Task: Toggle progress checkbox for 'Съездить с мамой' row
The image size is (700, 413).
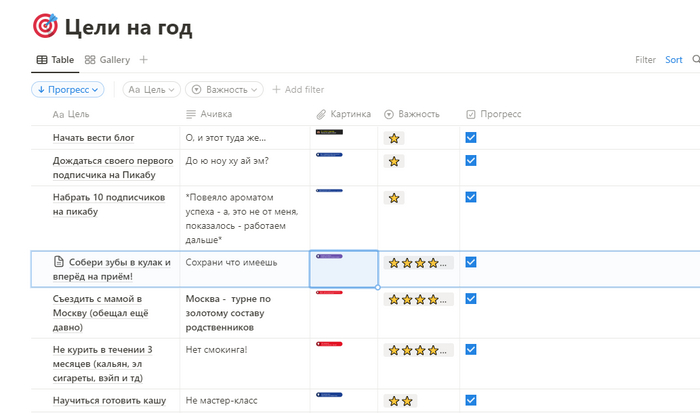Action: pos(471,298)
